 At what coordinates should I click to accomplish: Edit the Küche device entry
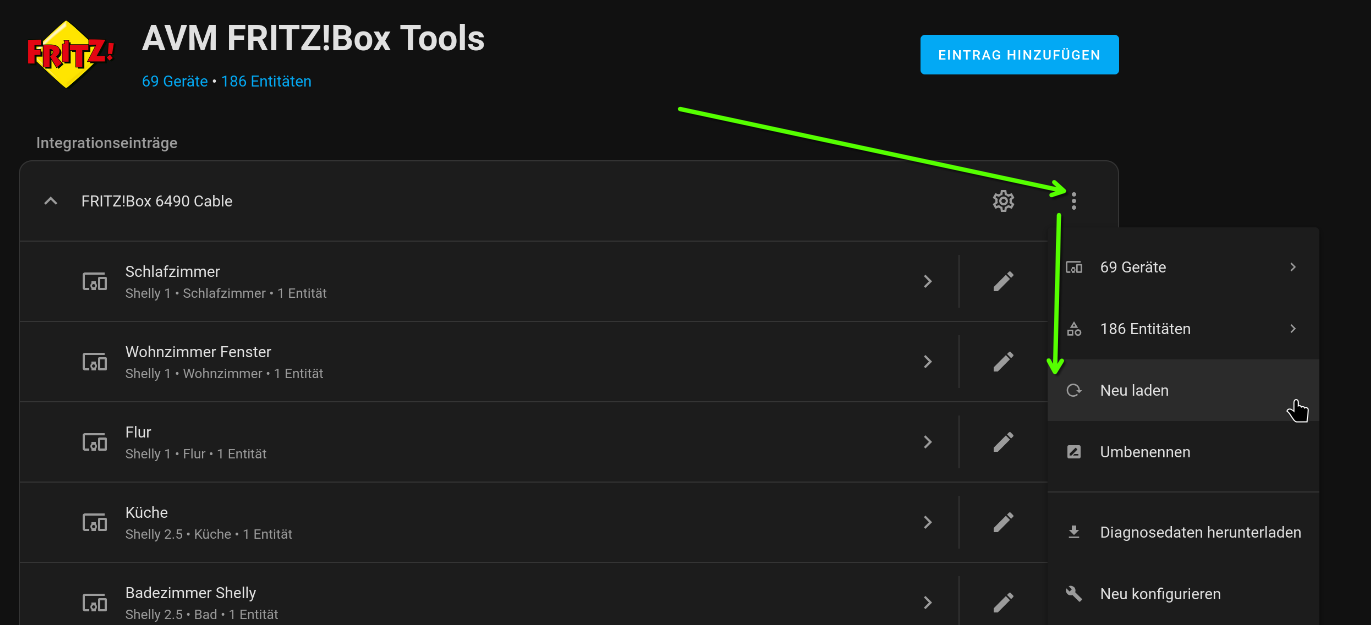[1003, 522]
